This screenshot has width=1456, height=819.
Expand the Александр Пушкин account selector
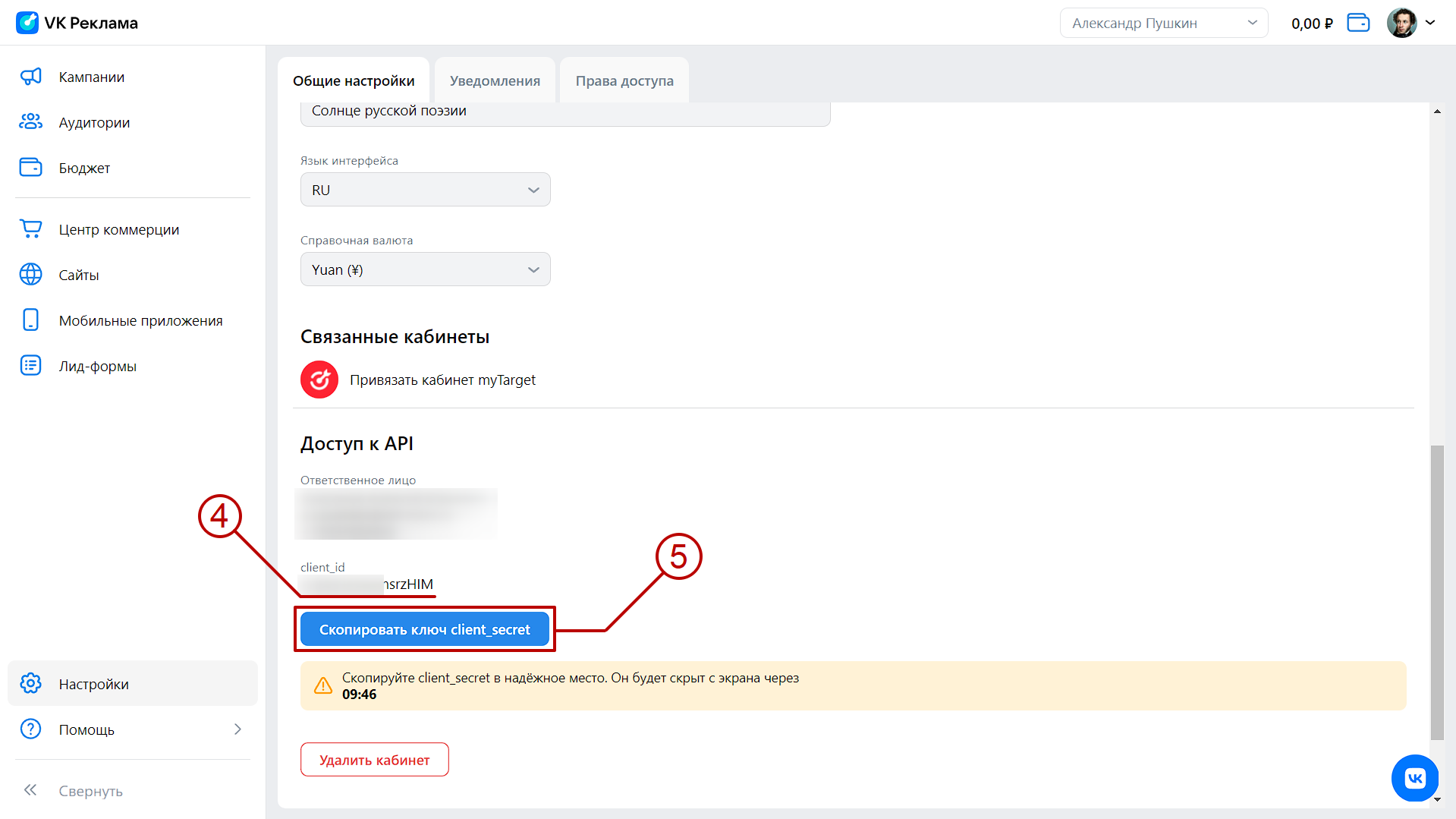1163,23
